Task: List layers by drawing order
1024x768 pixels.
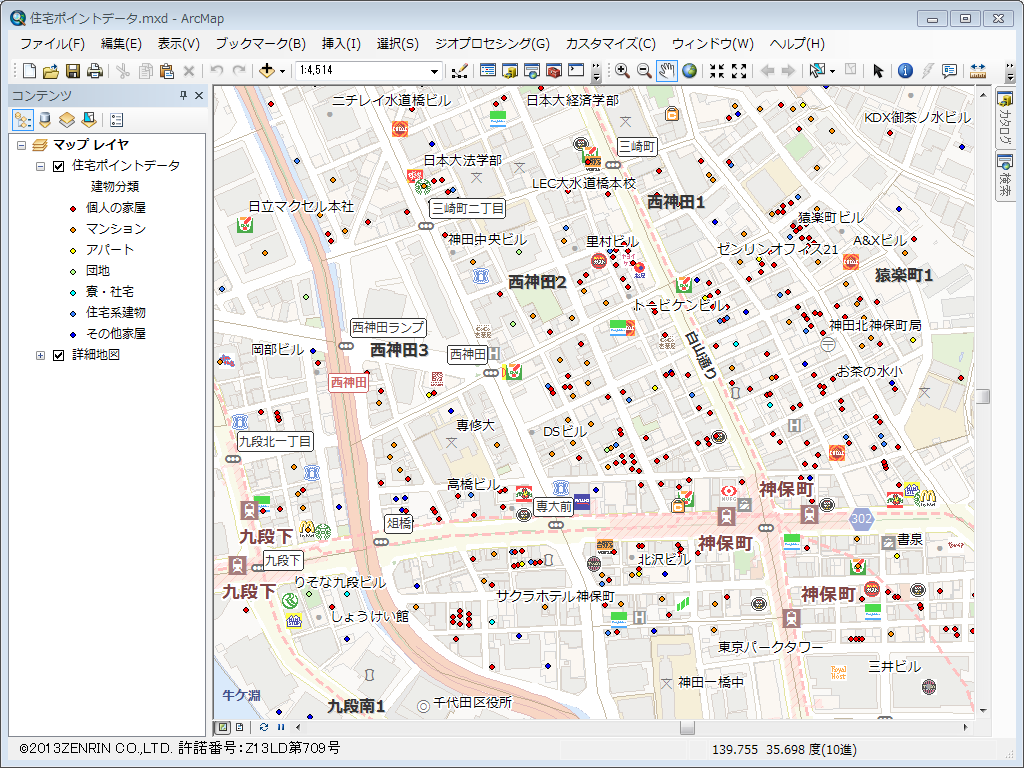Action: 23,120
